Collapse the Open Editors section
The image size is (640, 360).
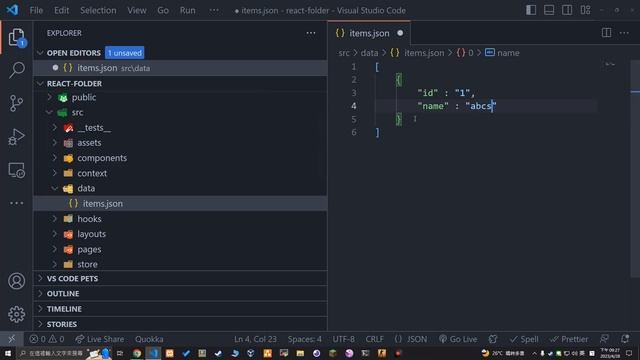pyautogui.click(x=40, y=53)
